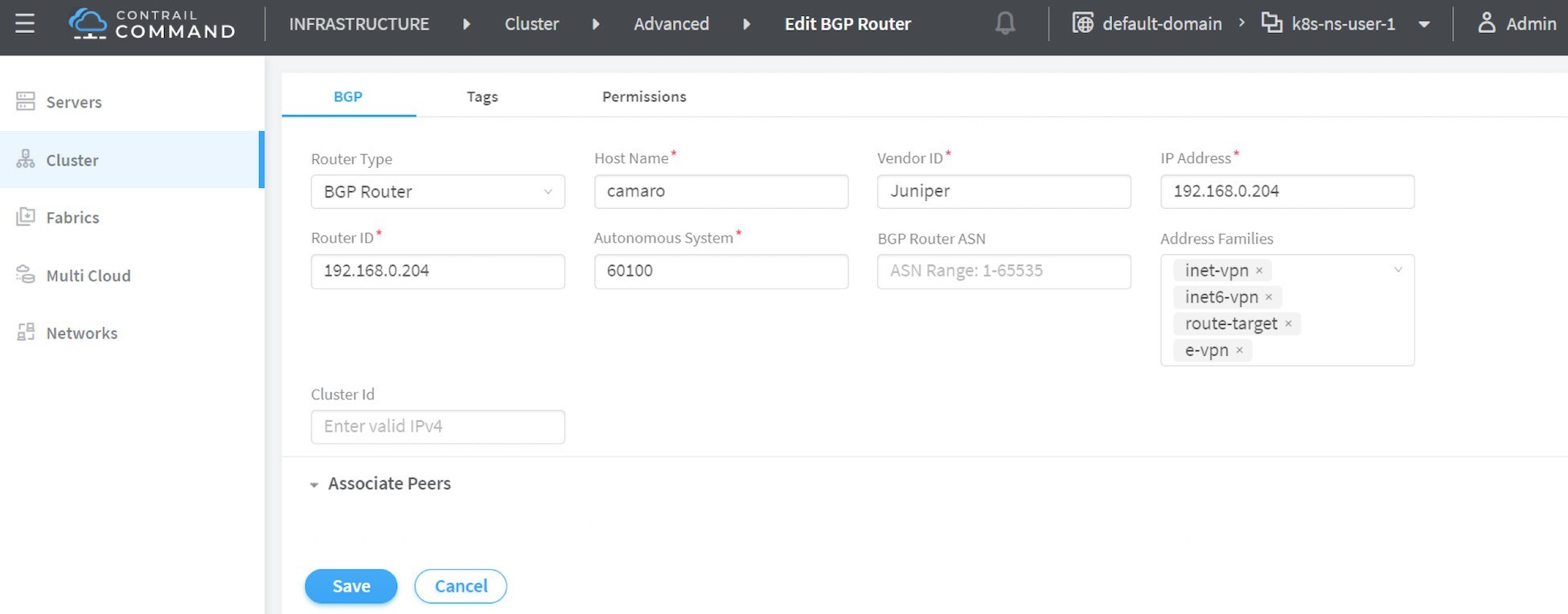Collapse the Associate Peers section
Image resolution: width=1568 pixels, height=614 pixels.
[x=314, y=485]
